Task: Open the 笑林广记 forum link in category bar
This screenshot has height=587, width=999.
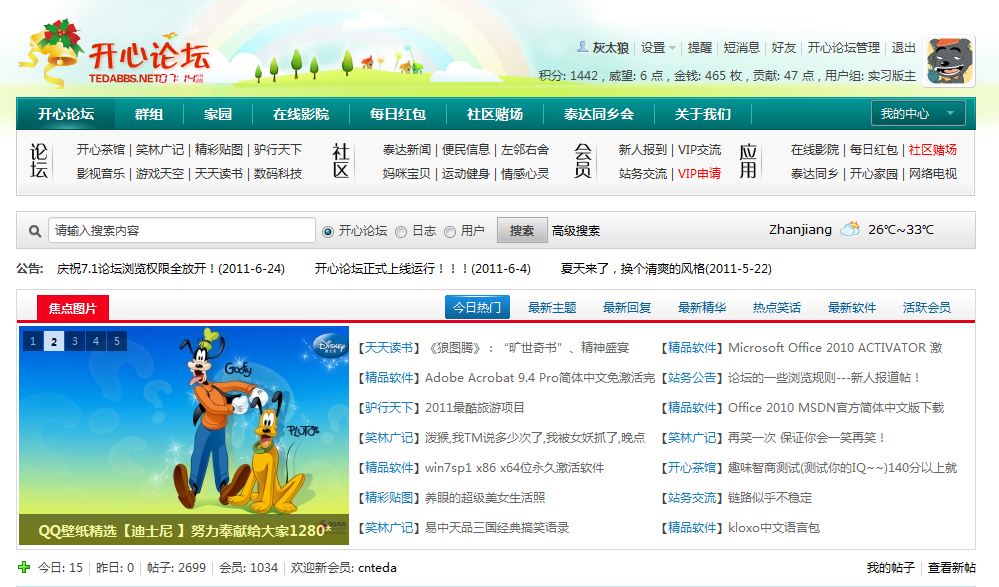Action: pyautogui.click(x=160, y=149)
